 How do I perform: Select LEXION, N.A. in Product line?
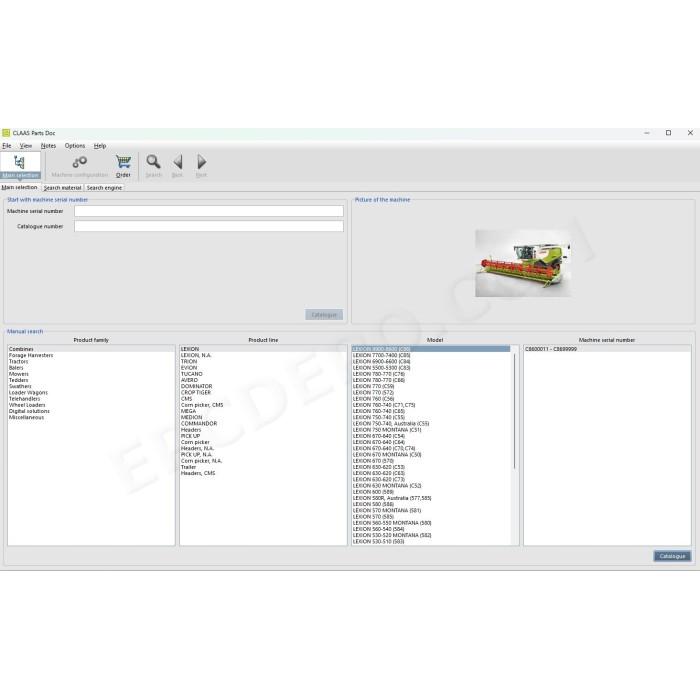[x=263, y=355]
